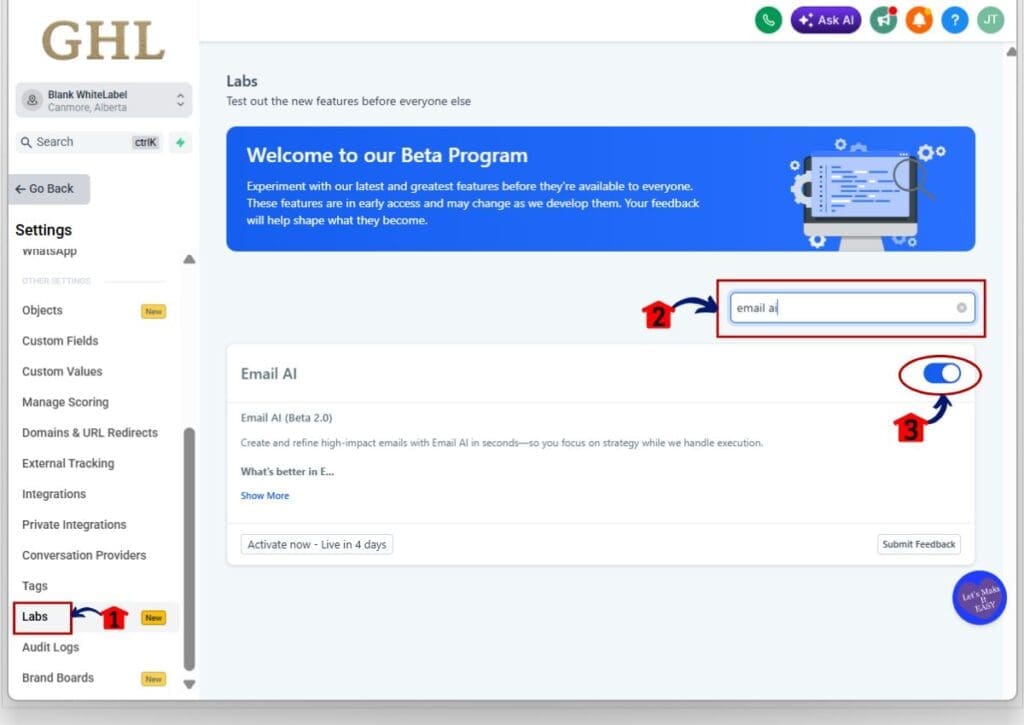Open Custom Fields settings

tap(60, 341)
